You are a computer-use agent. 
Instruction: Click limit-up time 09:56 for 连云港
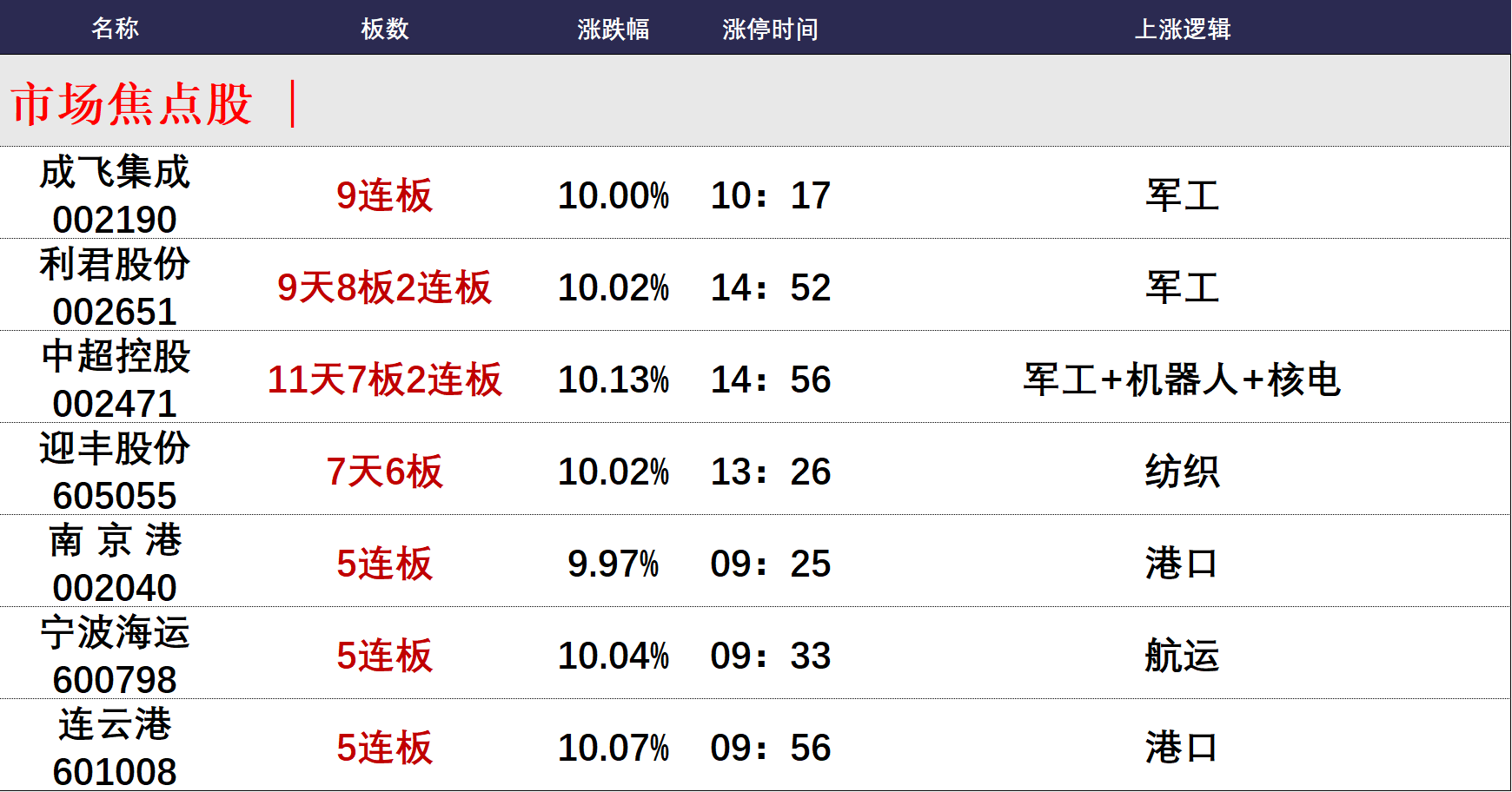[771, 748]
